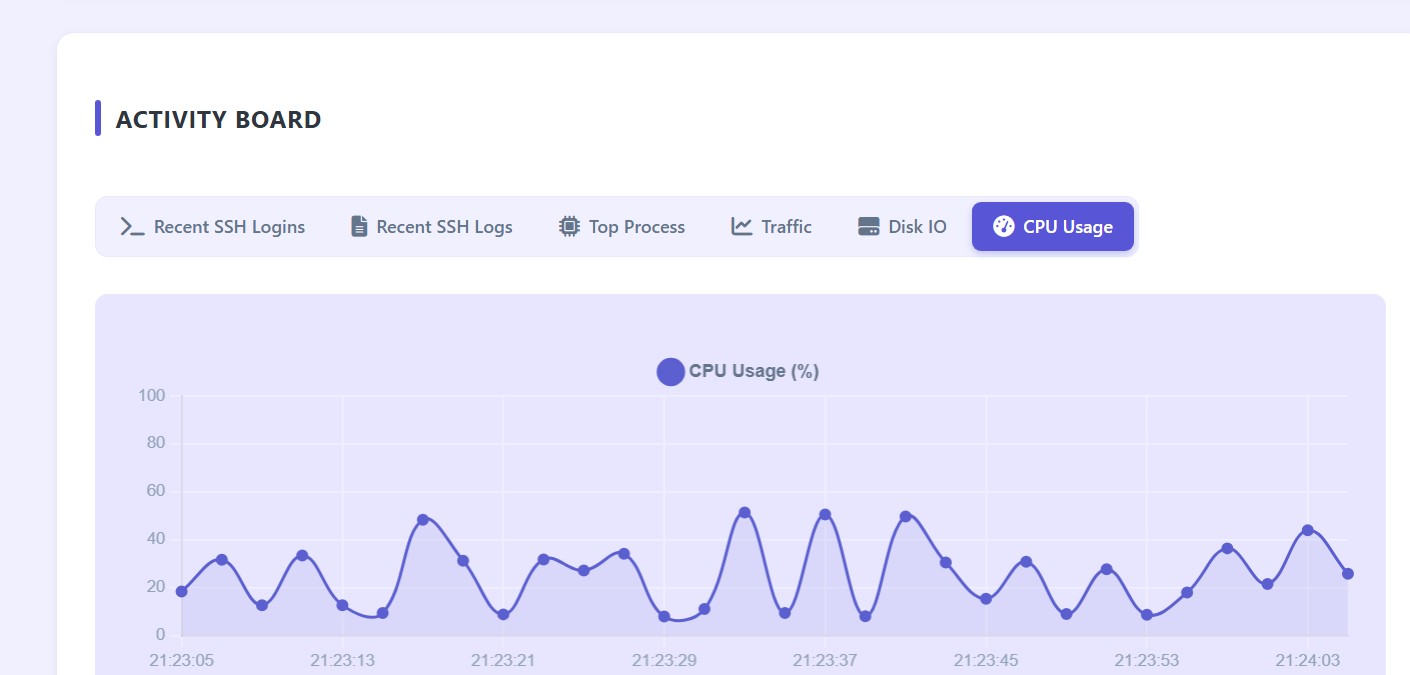Click the hard drive icon for Disk IO

[869, 227]
